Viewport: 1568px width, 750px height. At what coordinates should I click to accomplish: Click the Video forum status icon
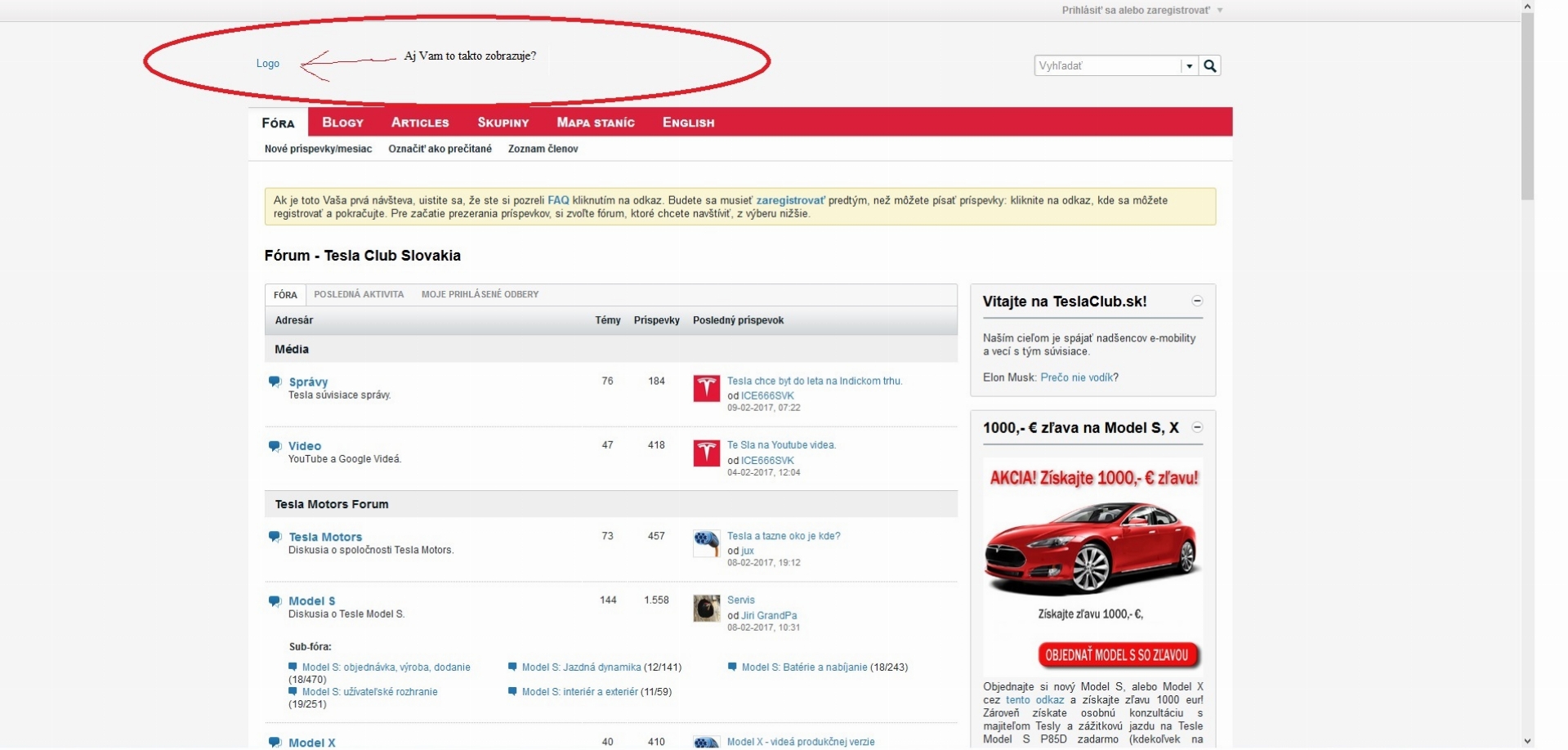[275, 446]
